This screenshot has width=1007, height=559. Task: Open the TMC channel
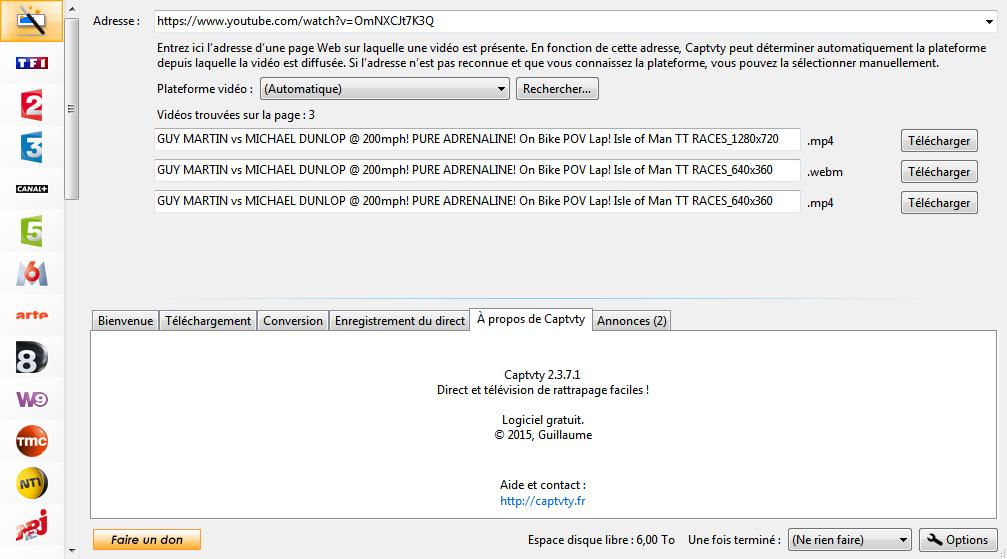point(31,441)
